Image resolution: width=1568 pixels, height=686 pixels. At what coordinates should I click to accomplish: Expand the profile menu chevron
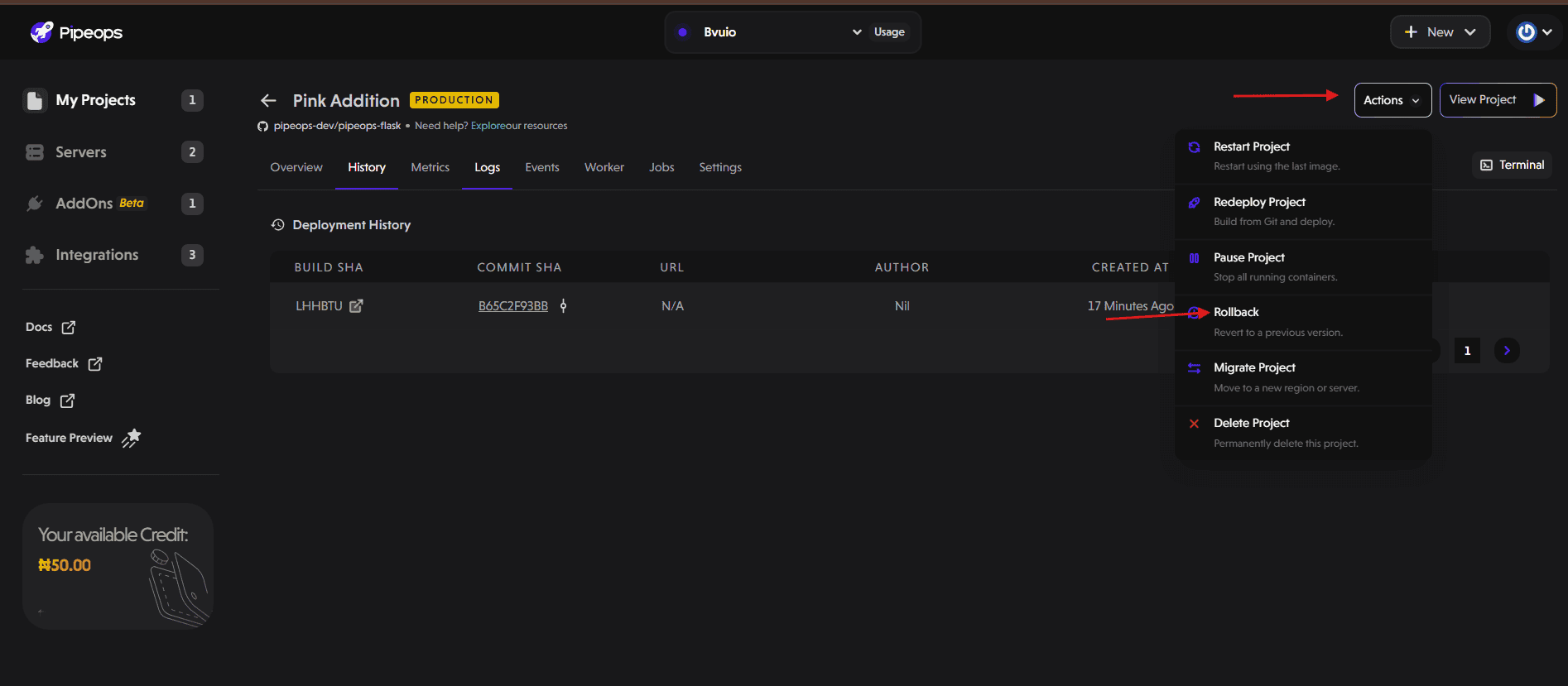point(1547,32)
